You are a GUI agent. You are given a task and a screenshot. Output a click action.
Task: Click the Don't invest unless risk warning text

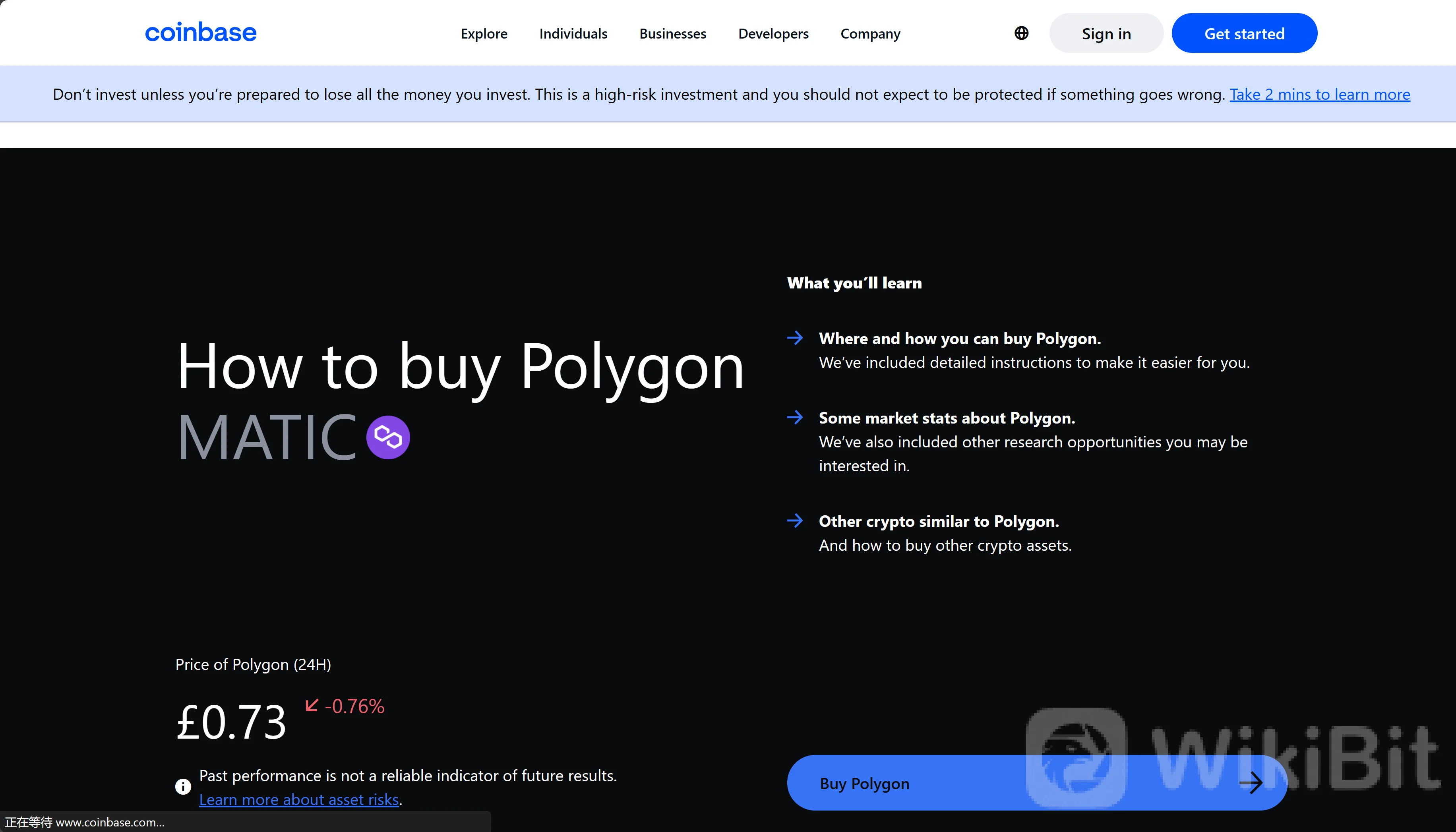(639, 94)
